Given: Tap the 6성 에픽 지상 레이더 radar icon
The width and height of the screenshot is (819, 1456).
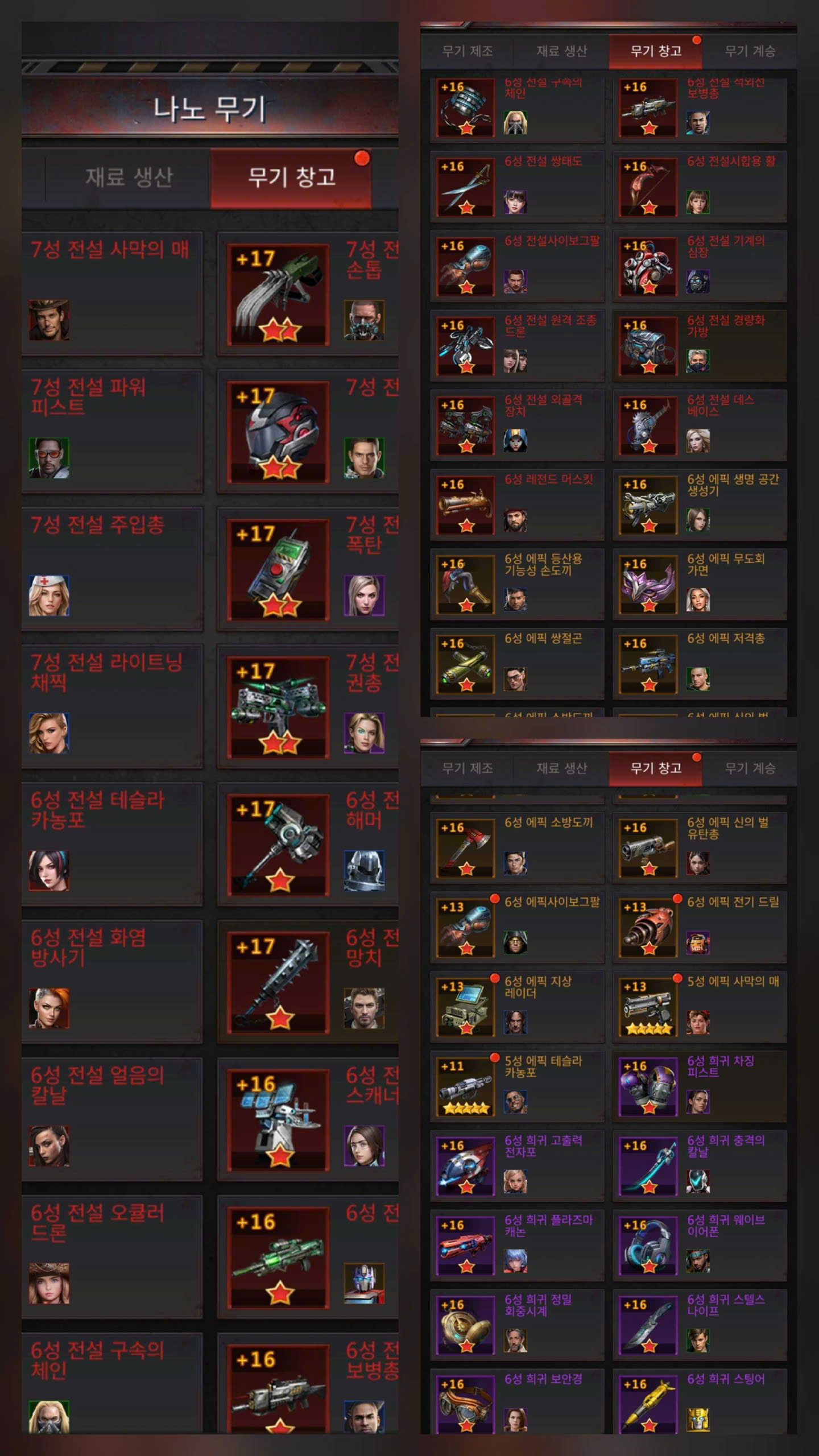Looking at the screenshot, I should pos(465,1008).
